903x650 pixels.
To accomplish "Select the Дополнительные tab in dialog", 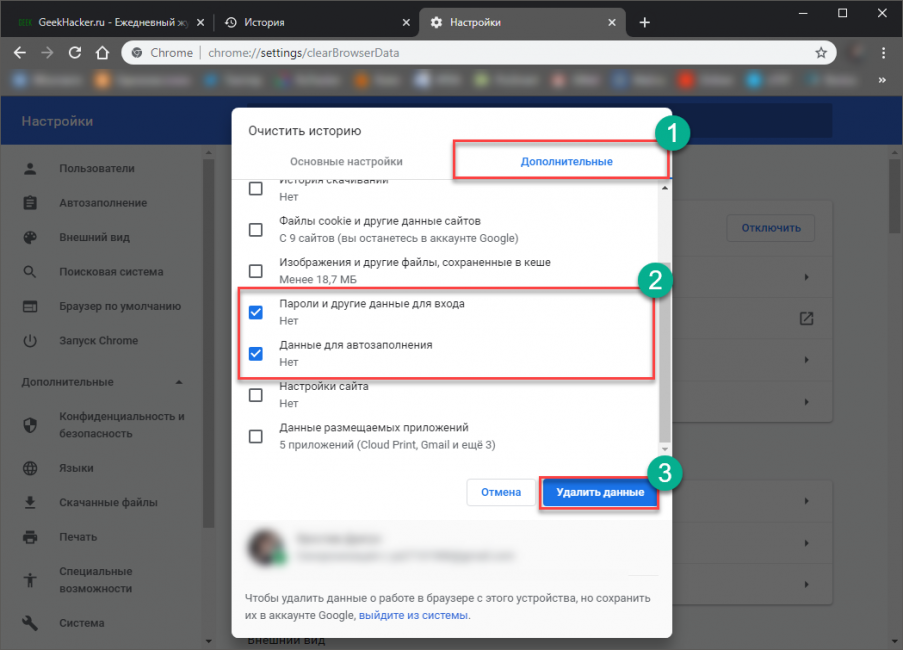I will click(x=566, y=162).
